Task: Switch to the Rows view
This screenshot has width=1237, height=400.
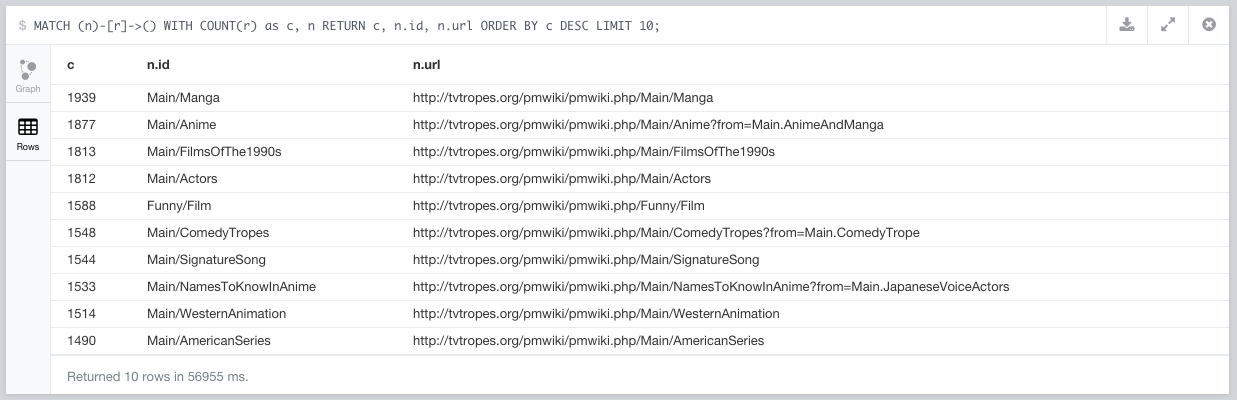Action: [28, 135]
